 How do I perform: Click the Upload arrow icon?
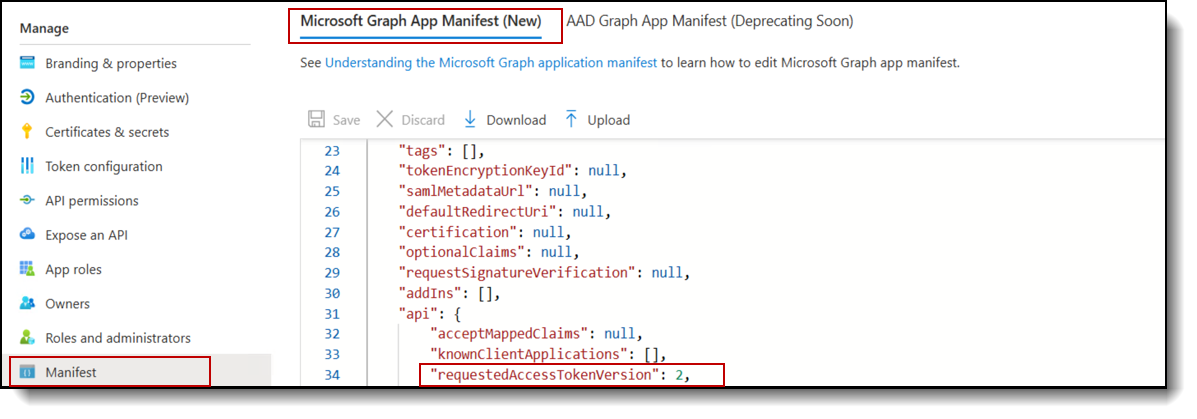click(571, 120)
